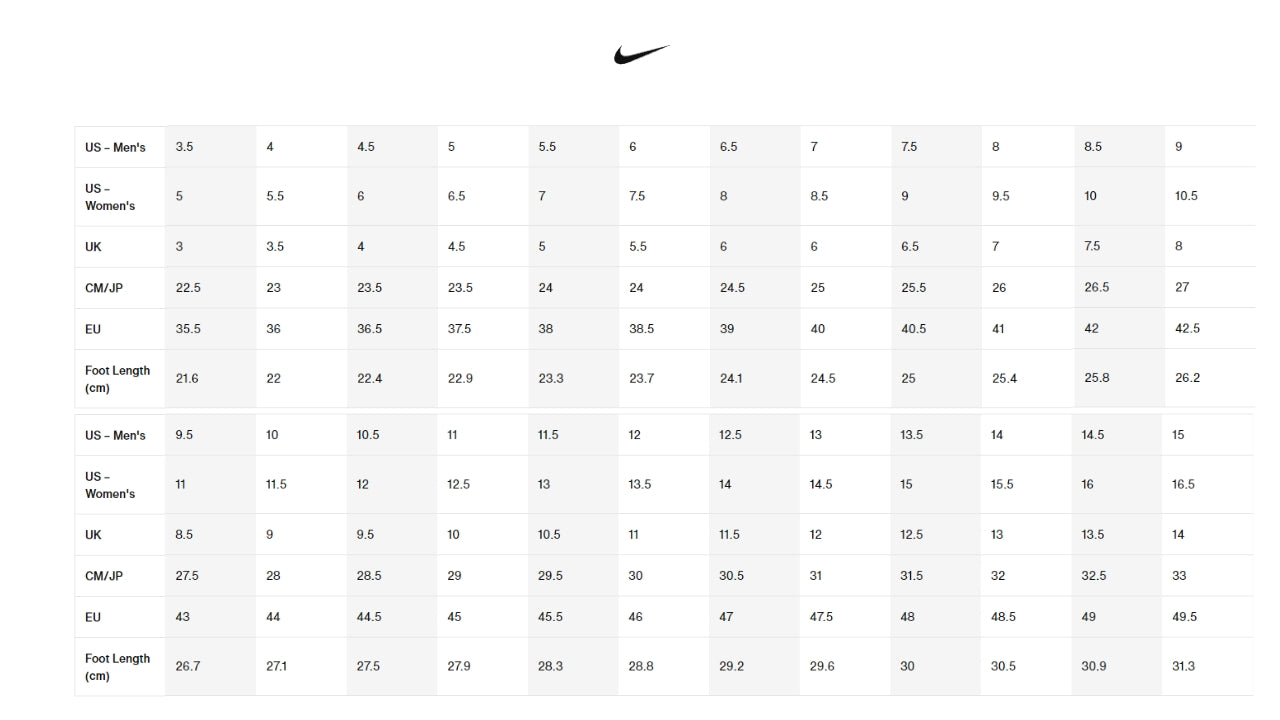
Task: Click the foot length 22.9 cell
Action: 460,379
